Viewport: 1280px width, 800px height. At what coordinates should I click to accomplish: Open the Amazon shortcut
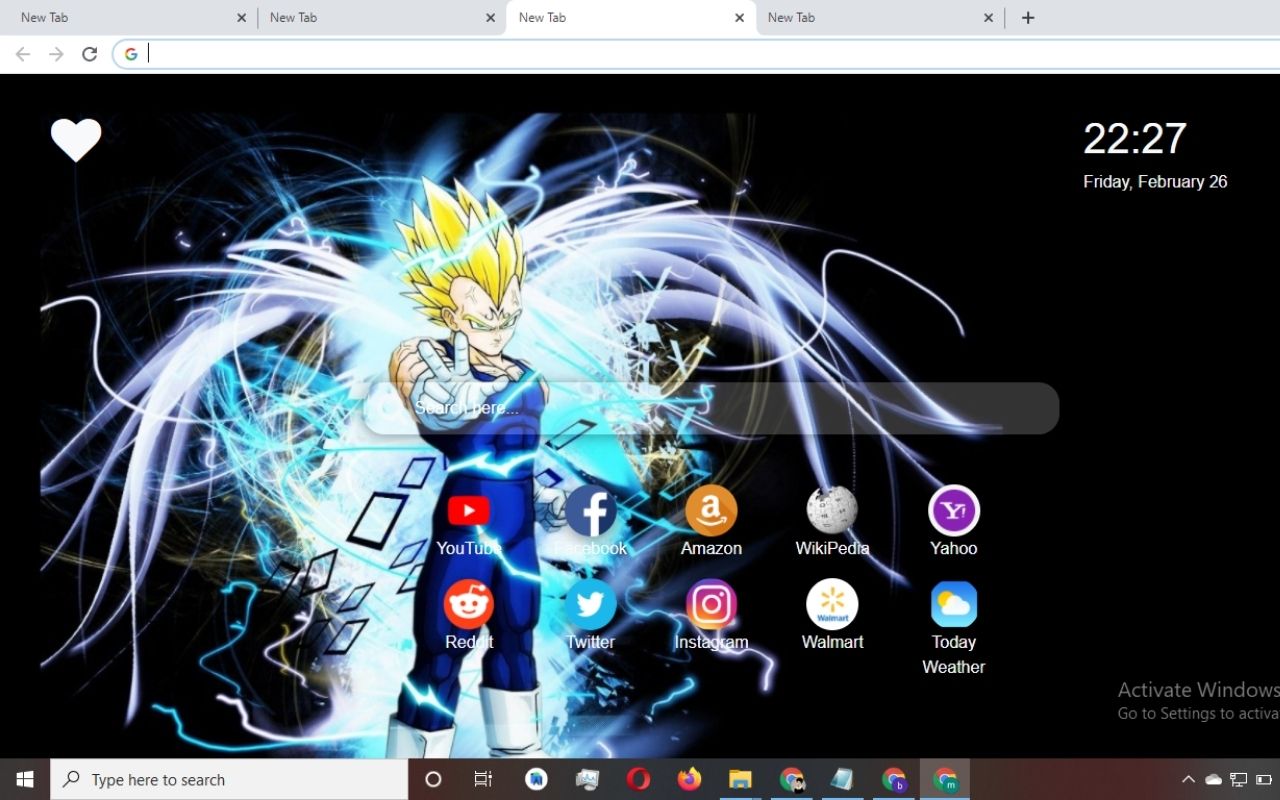[711, 521]
